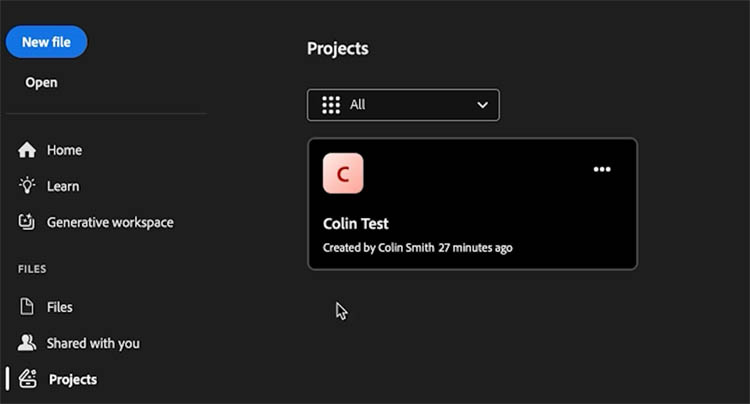Click the dropdown chevron arrow beside All
Viewport: 750px width, 404px height.
click(483, 105)
